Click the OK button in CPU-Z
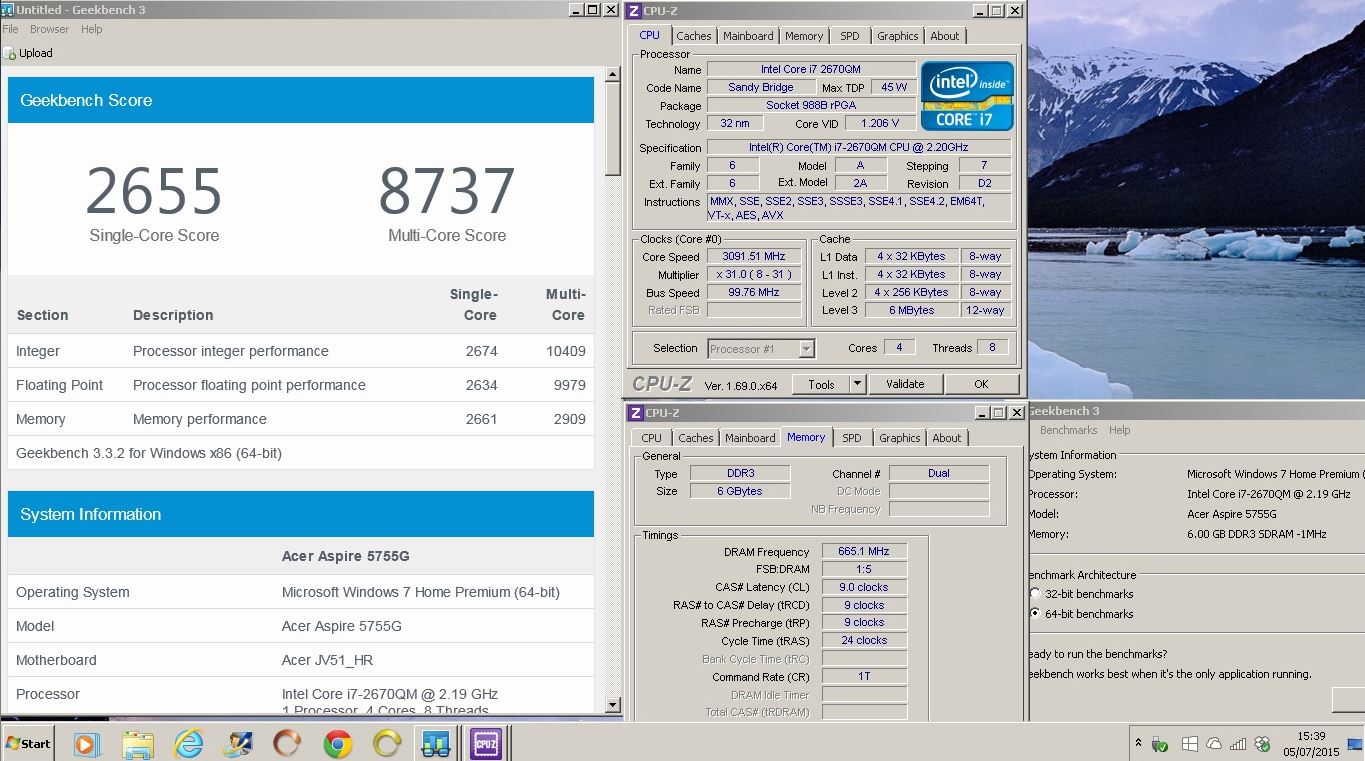Screen dimensions: 1365x761 [x=981, y=384]
